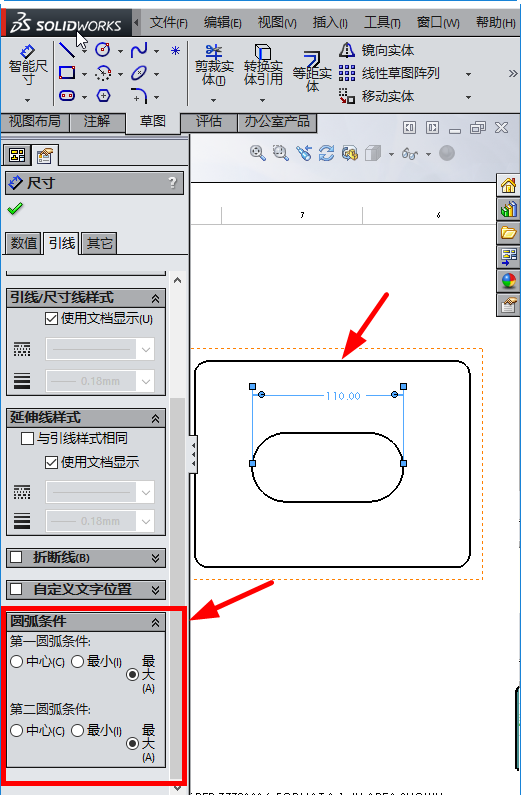Image resolution: width=521 pixels, height=795 pixels.
Task: Click Hide/Show Items glasses icon
Action: 410,153
